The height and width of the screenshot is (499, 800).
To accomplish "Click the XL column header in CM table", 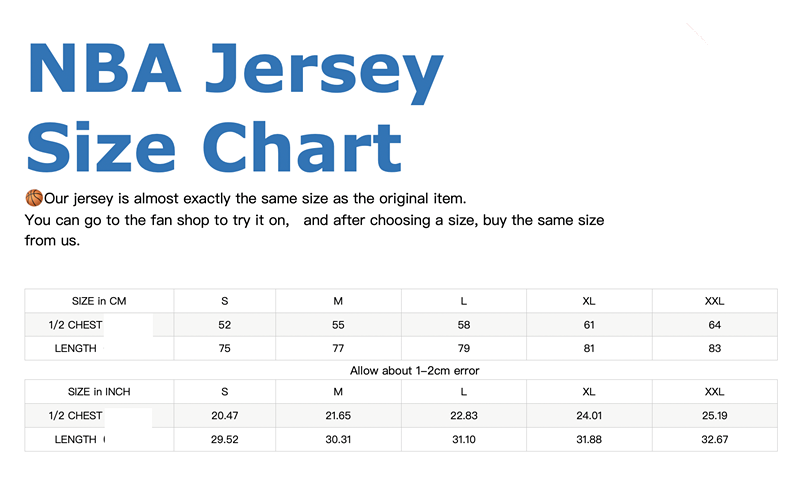I will point(589,301).
